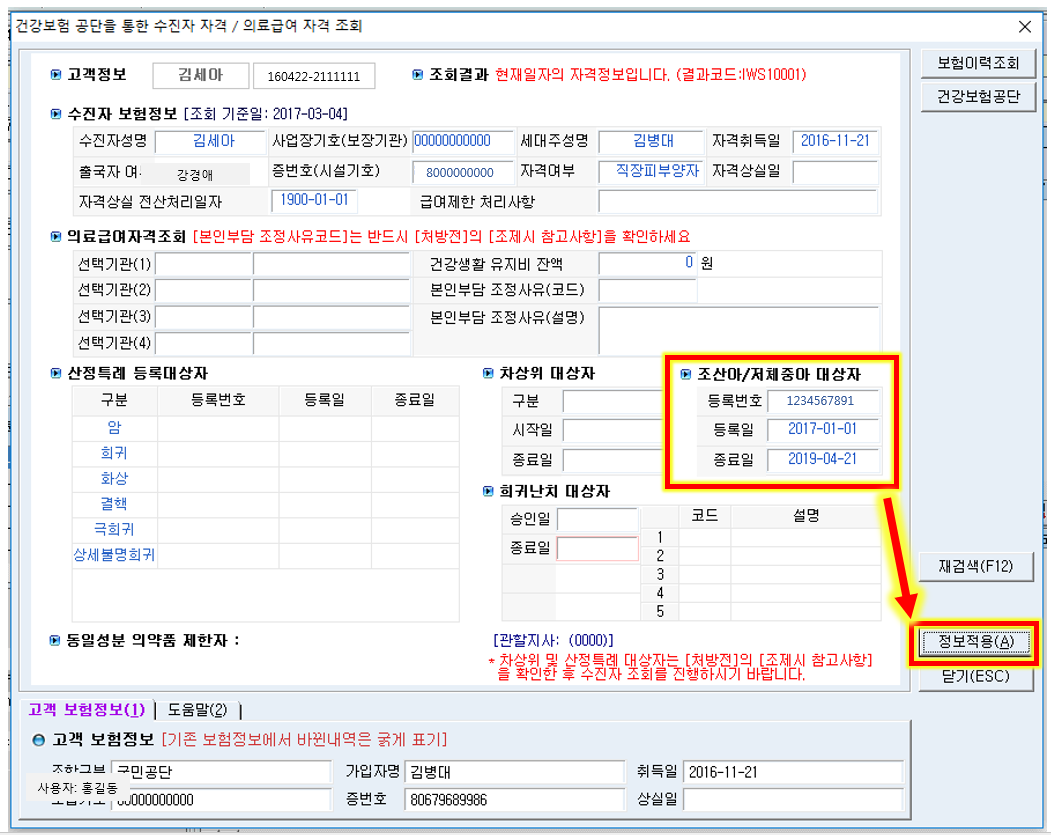The width and height of the screenshot is (1051, 835).
Task: Click the 희귀난치 대상자 header icon
Action: pyautogui.click(x=487, y=491)
